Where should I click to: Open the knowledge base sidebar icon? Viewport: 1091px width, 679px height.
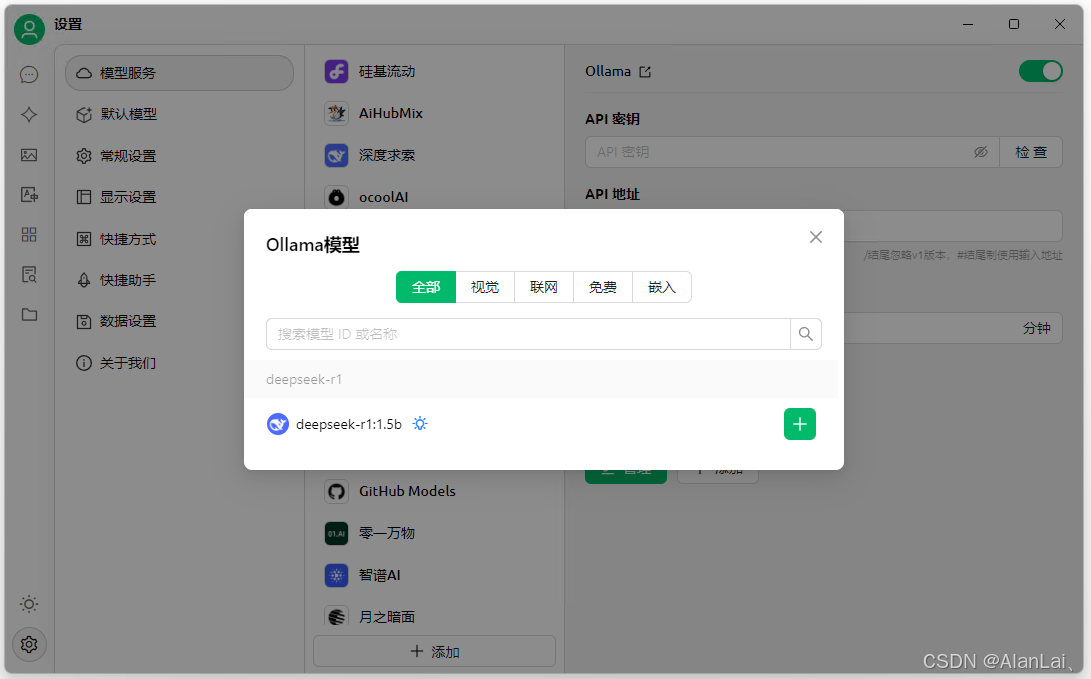click(28, 274)
